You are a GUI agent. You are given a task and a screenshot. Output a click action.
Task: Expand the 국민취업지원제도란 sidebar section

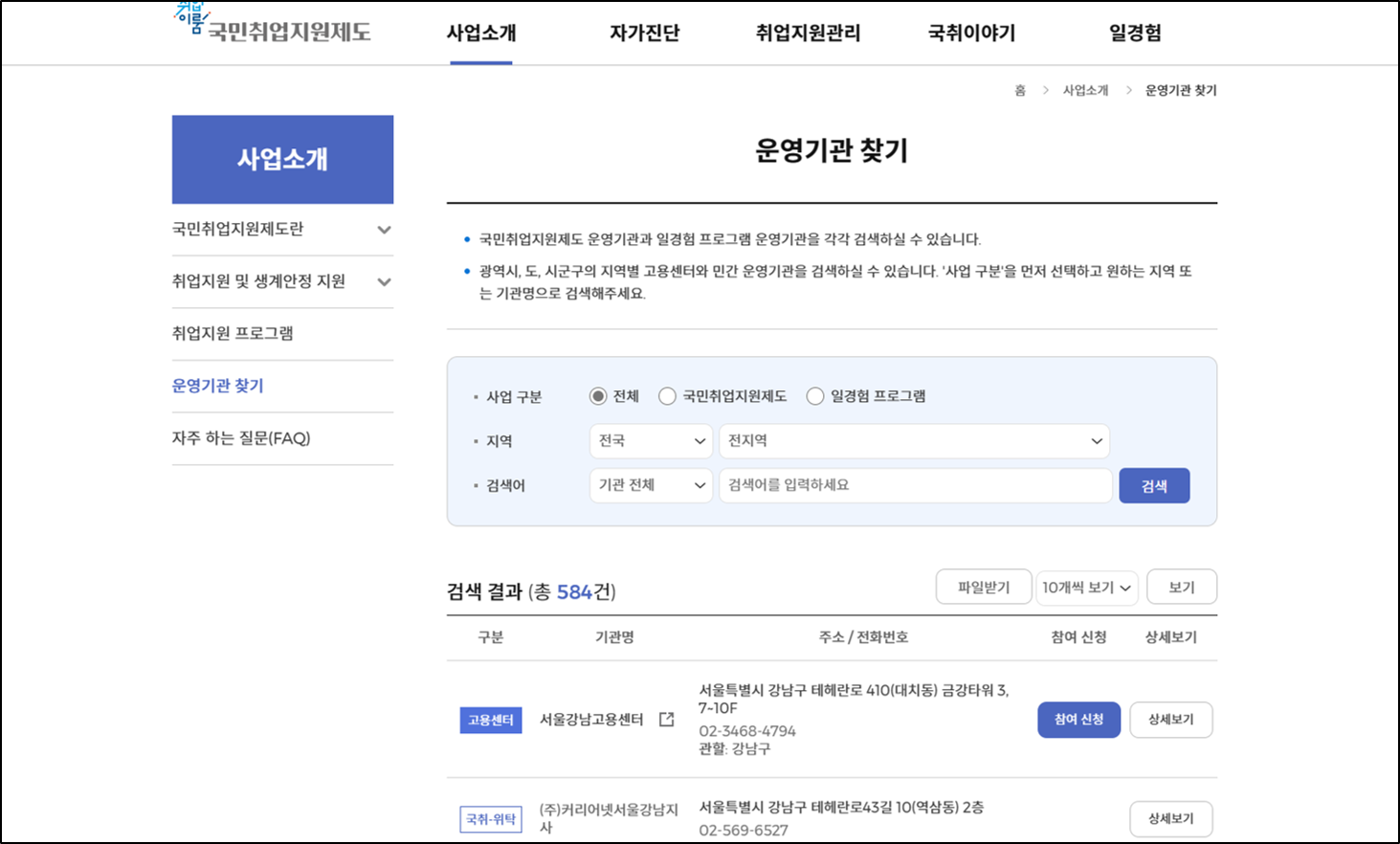(282, 230)
